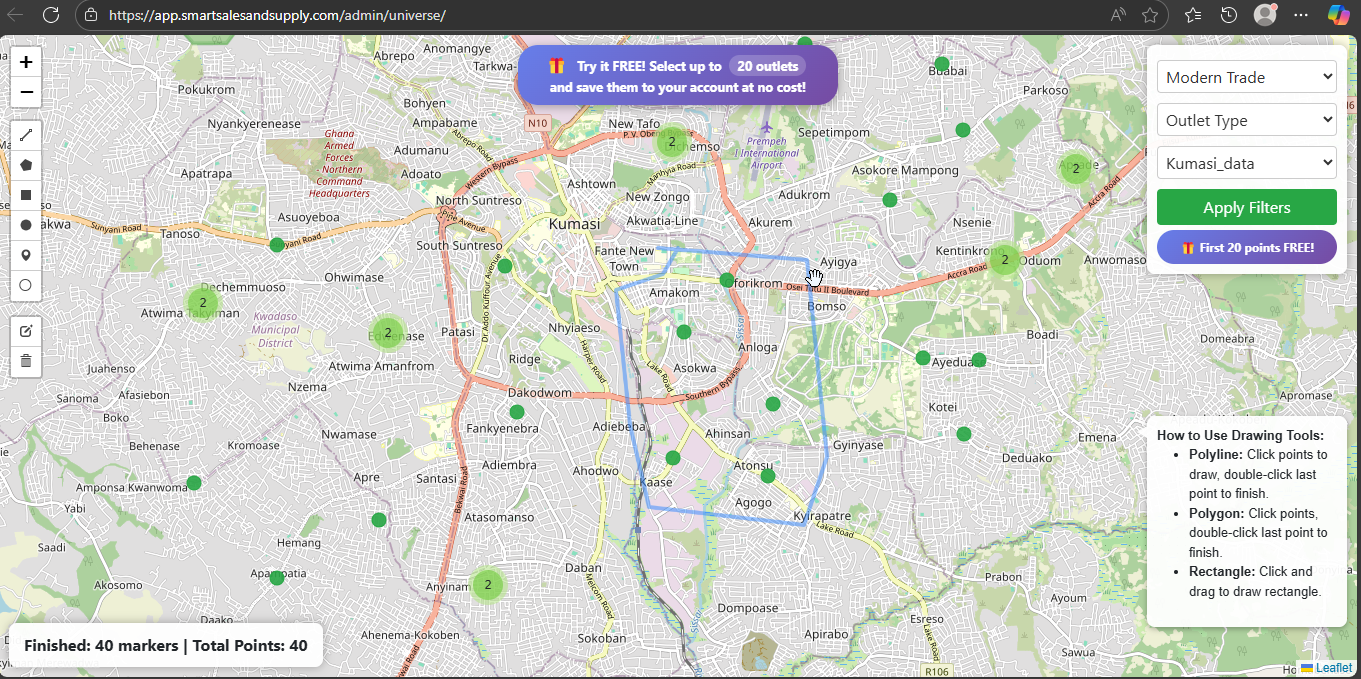Zoom in using the plus map control
1361x679 pixels.
pos(25,61)
